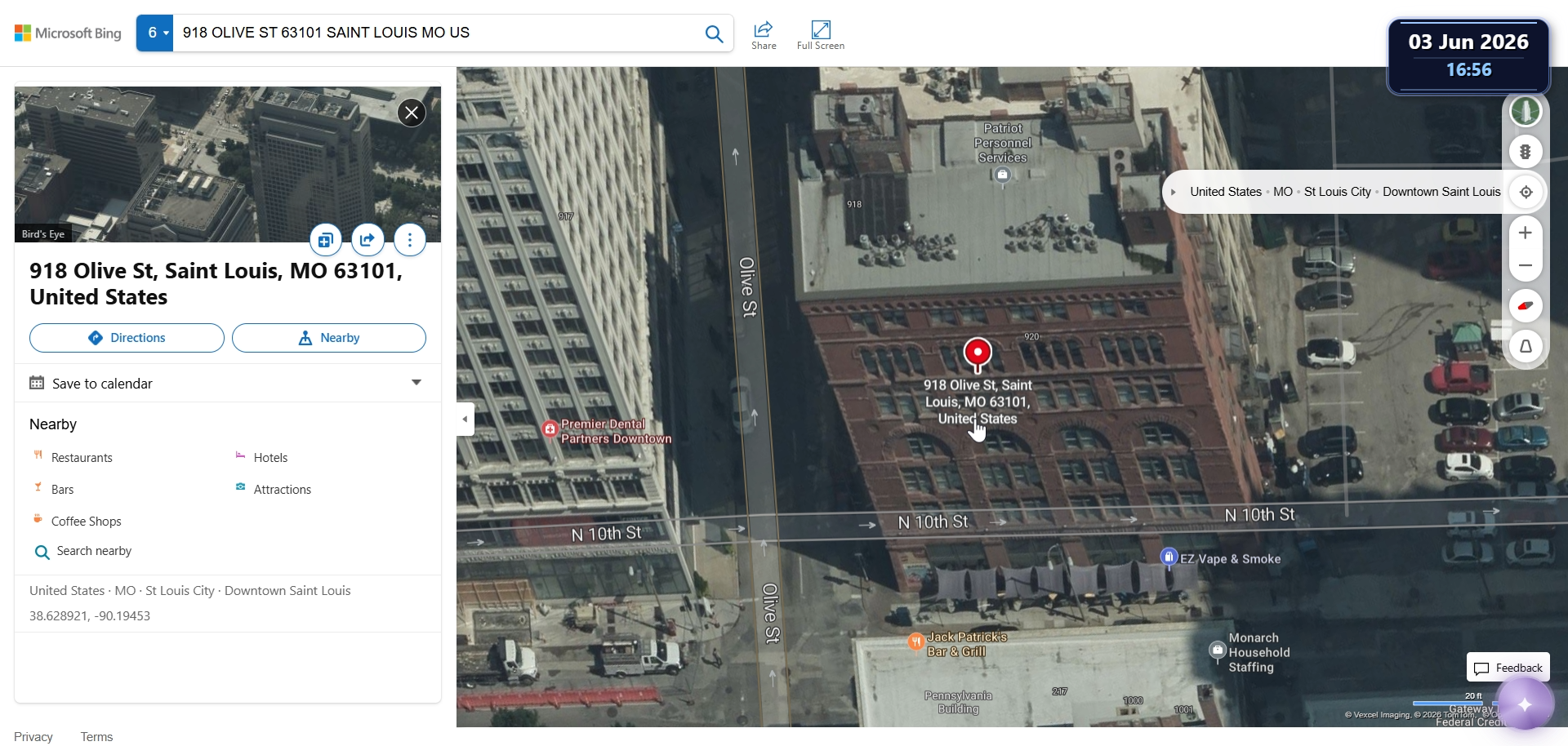Click the calendar icon beside Save to calendar

[37, 383]
